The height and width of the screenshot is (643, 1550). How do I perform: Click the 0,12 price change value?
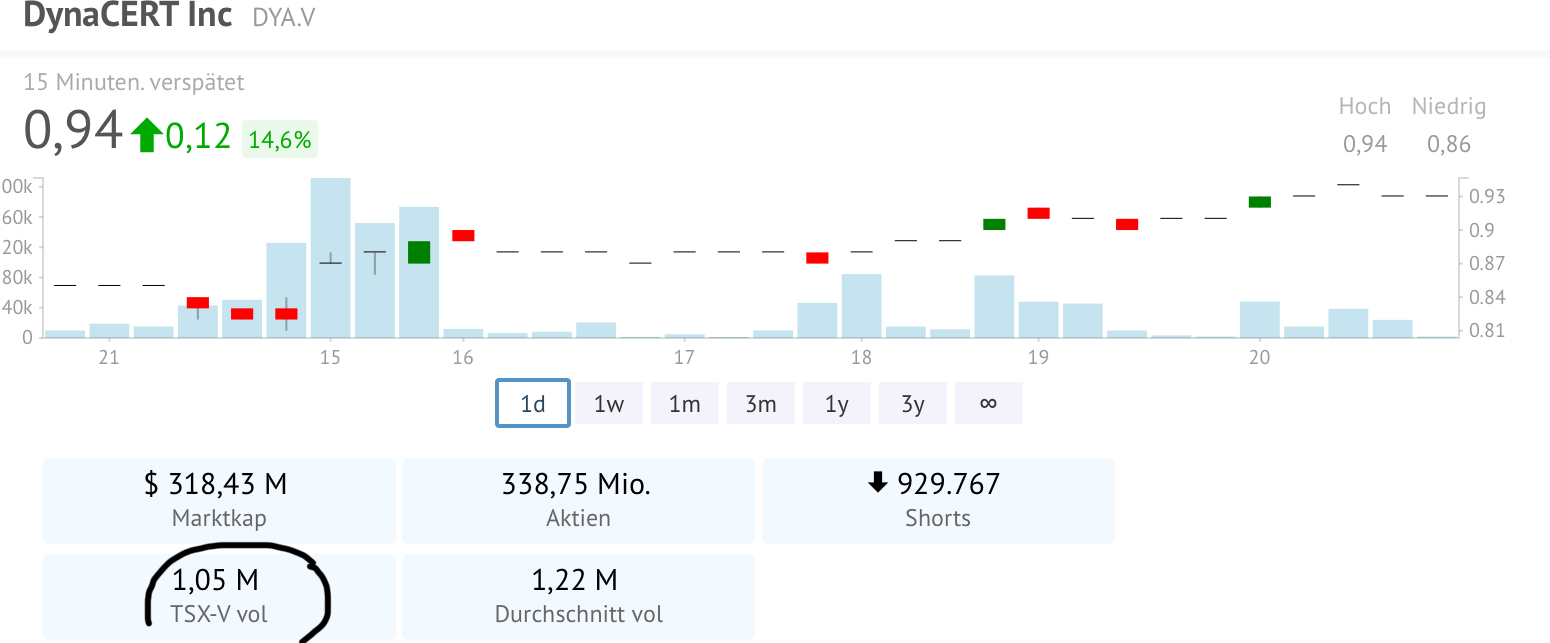pyautogui.click(x=198, y=136)
